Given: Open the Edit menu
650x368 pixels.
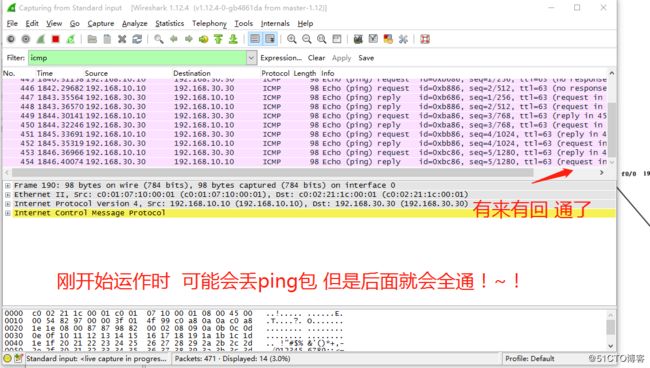Looking at the screenshot, I should click(32, 24).
